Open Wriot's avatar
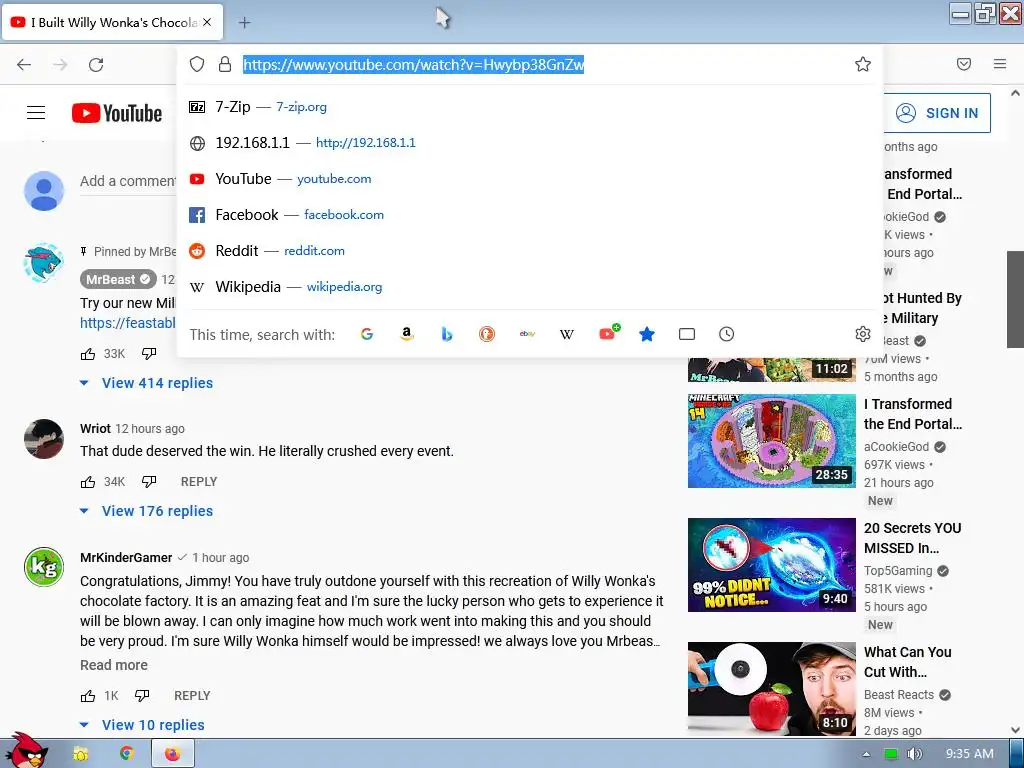The image size is (1024, 768). 44,439
